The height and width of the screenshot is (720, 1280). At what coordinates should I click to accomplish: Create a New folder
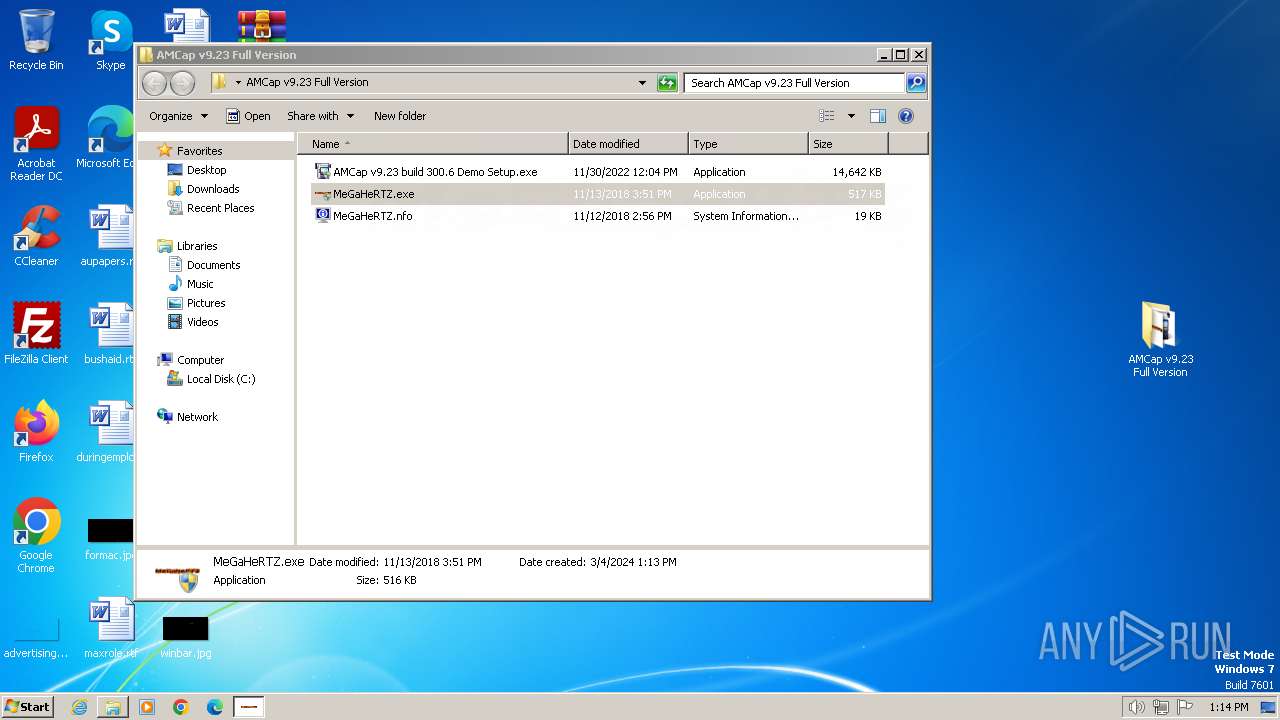pos(400,116)
